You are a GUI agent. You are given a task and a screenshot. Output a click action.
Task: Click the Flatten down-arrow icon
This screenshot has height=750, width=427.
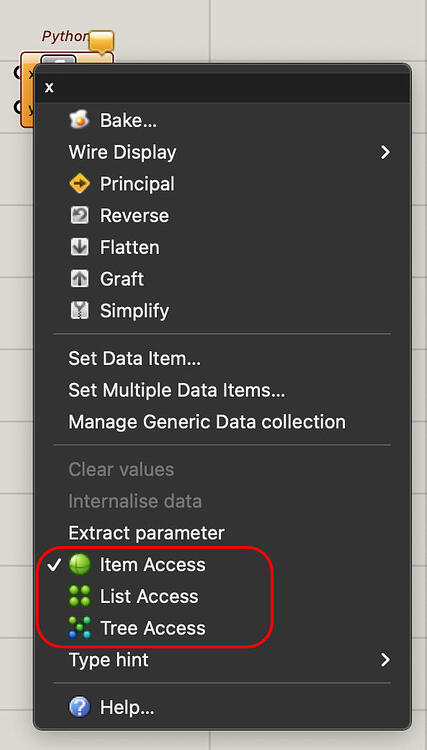click(79, 247)
